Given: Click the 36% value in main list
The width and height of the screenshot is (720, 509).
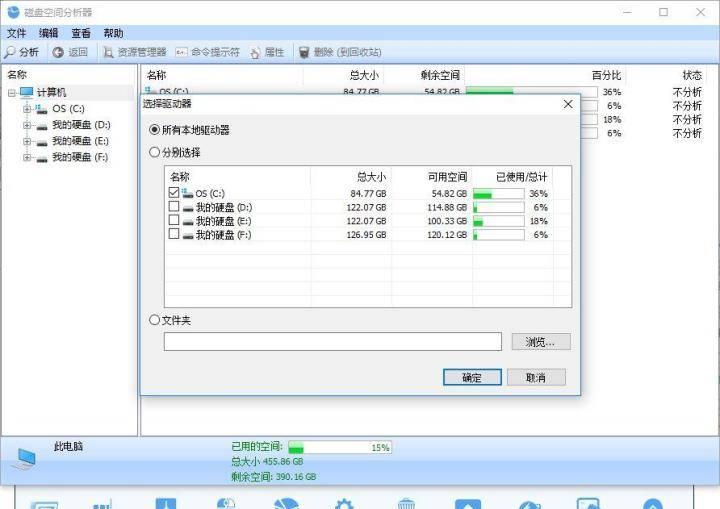Looking at the screenshot, I should pyautogui.click(x=612, y=92).
